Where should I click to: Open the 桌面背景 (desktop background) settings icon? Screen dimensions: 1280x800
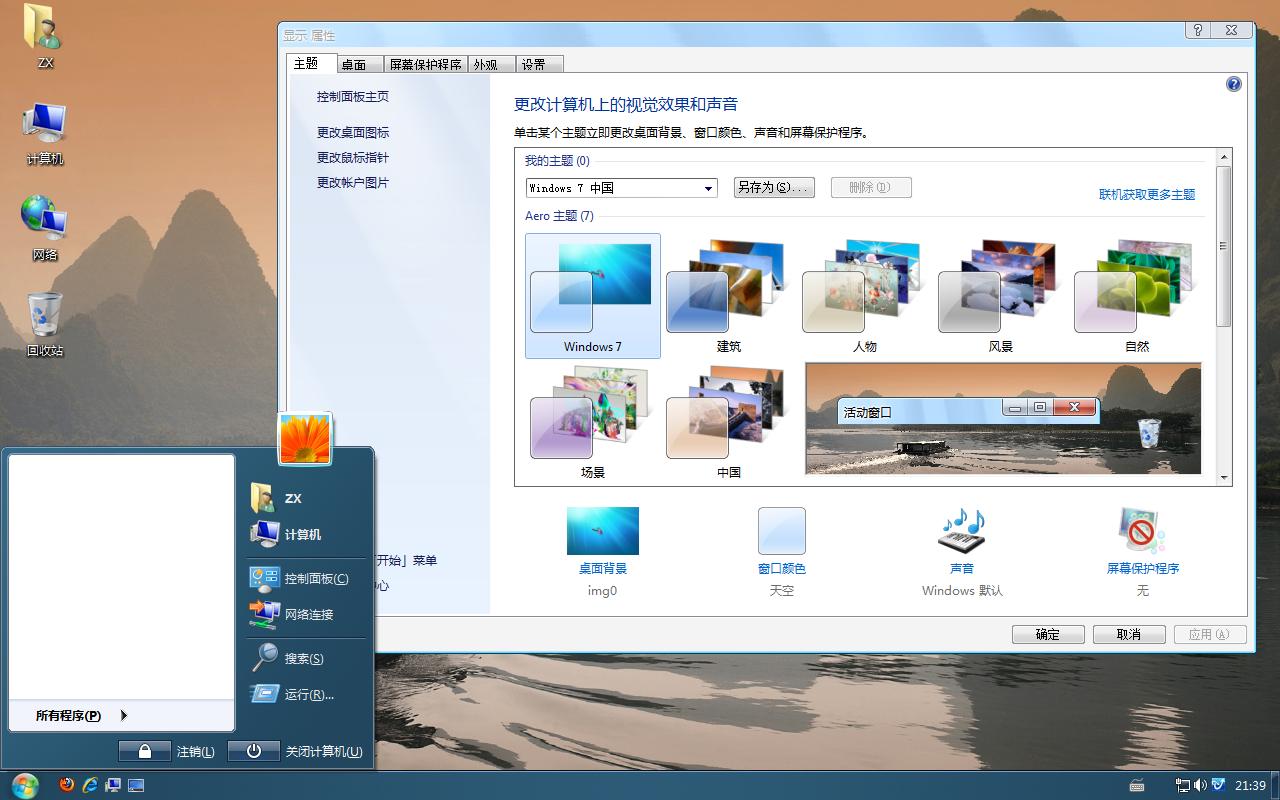[602, 530]
